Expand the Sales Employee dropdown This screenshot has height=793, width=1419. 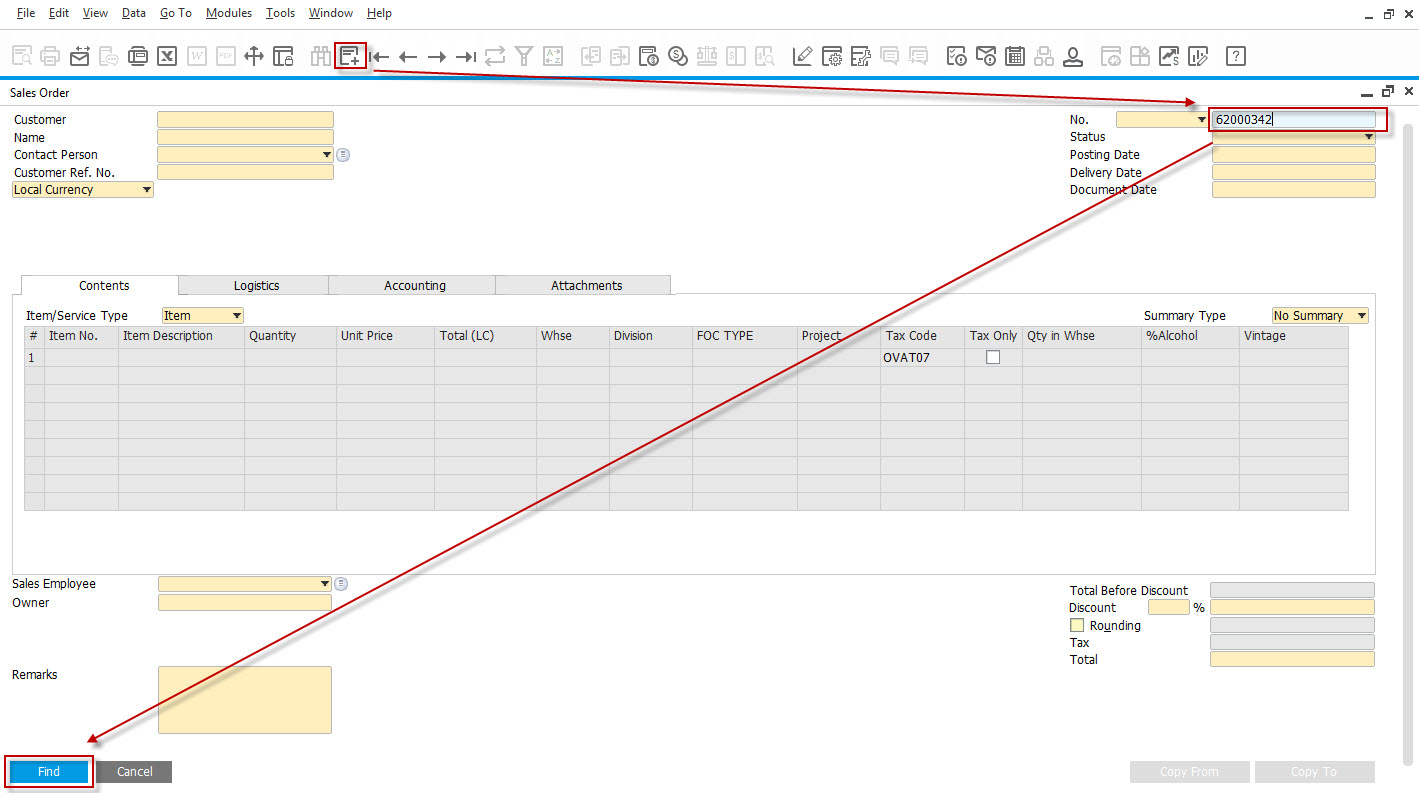point(245,583)
